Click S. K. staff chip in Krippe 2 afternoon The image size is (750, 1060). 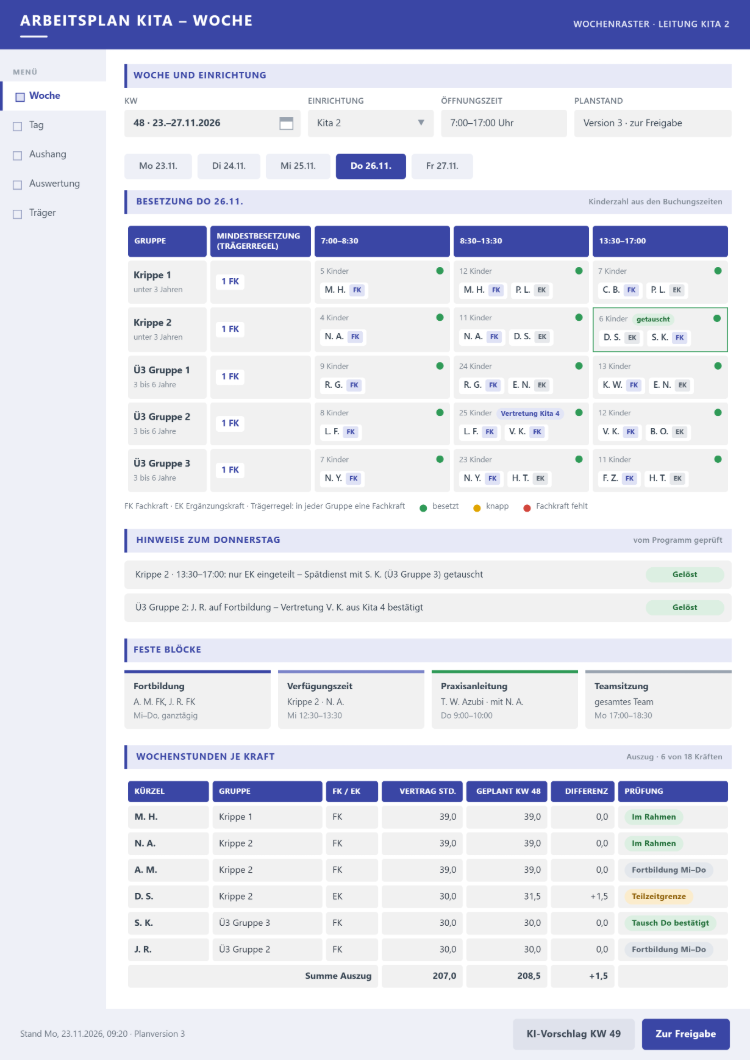[667, 337]
